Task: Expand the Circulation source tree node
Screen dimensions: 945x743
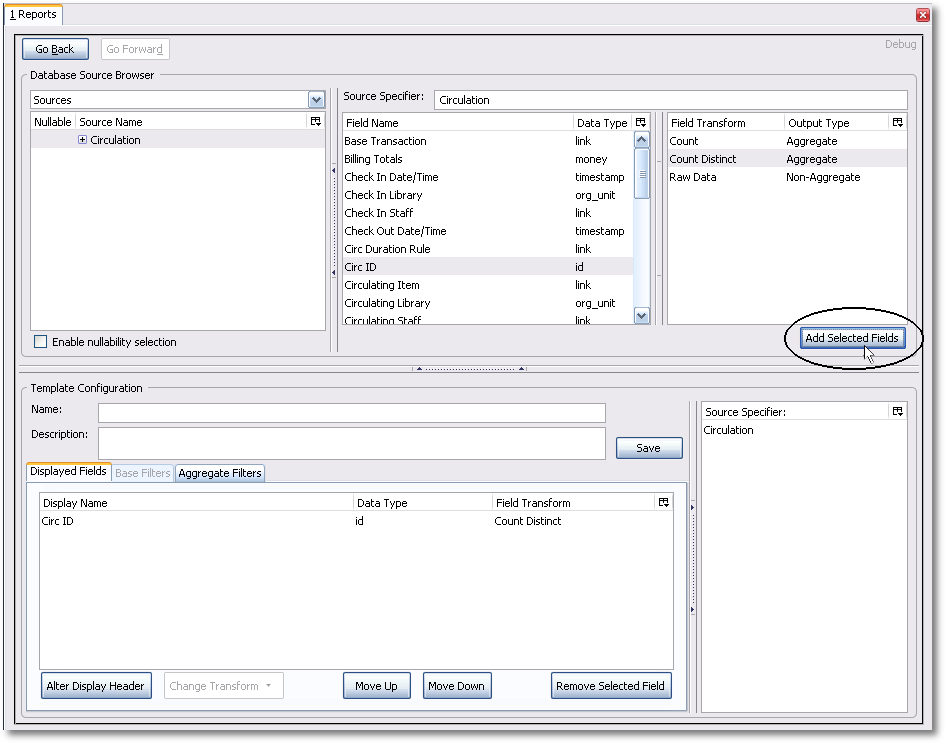Action: point(83,140)
